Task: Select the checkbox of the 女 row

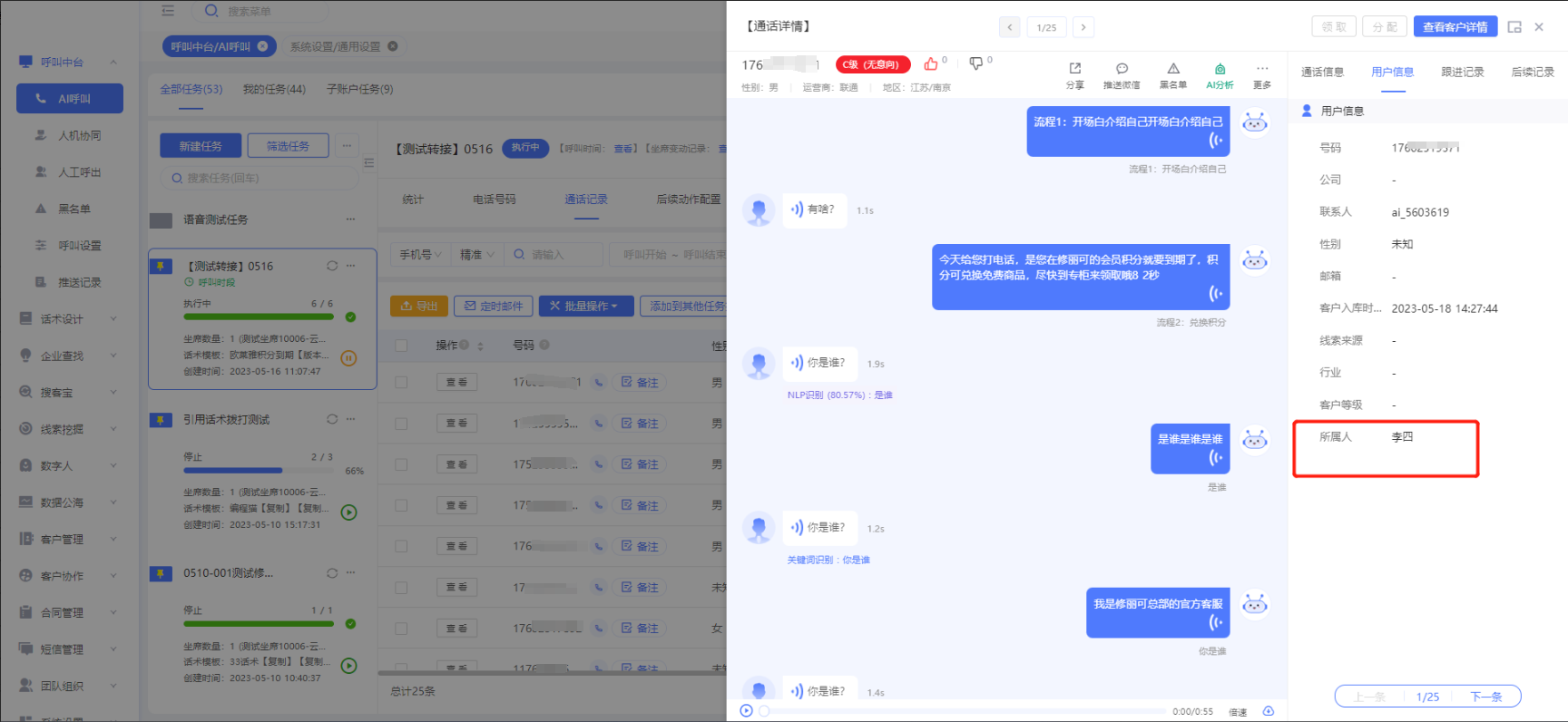Action: (401, 629)
